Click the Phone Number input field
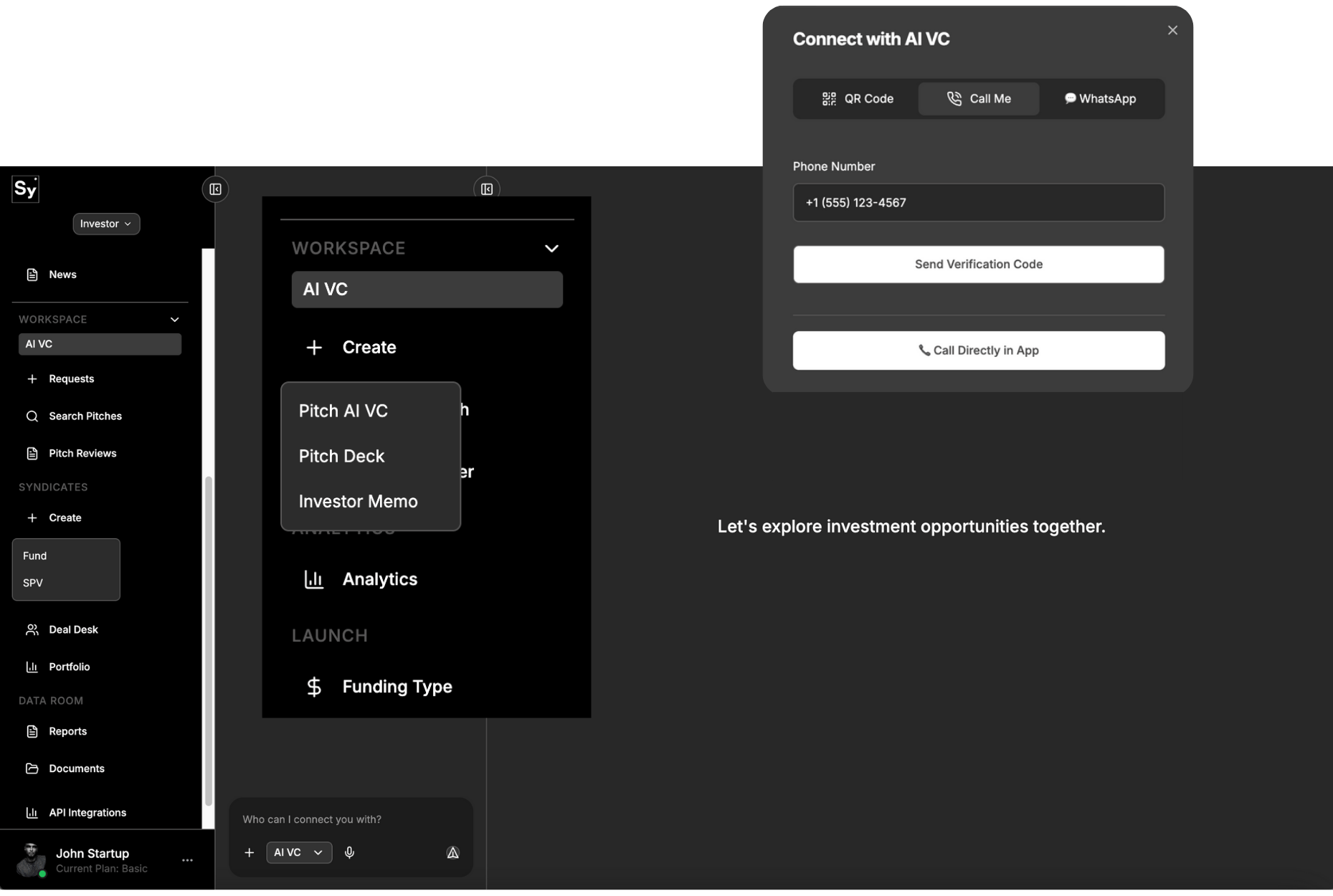This screenshot has width=1333, height=896. click(979, 203)
